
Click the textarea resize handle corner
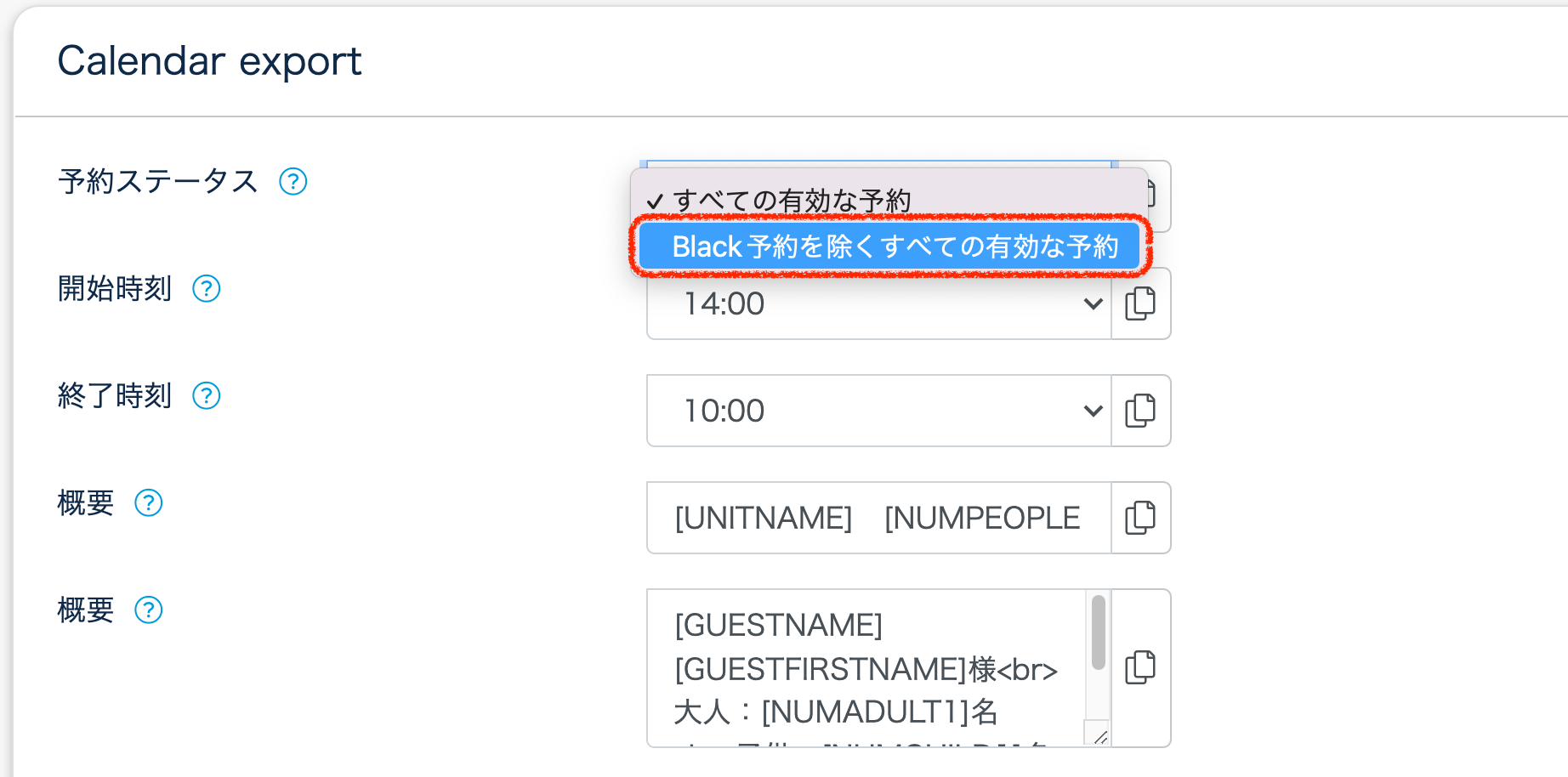[x=1100, y=738]
